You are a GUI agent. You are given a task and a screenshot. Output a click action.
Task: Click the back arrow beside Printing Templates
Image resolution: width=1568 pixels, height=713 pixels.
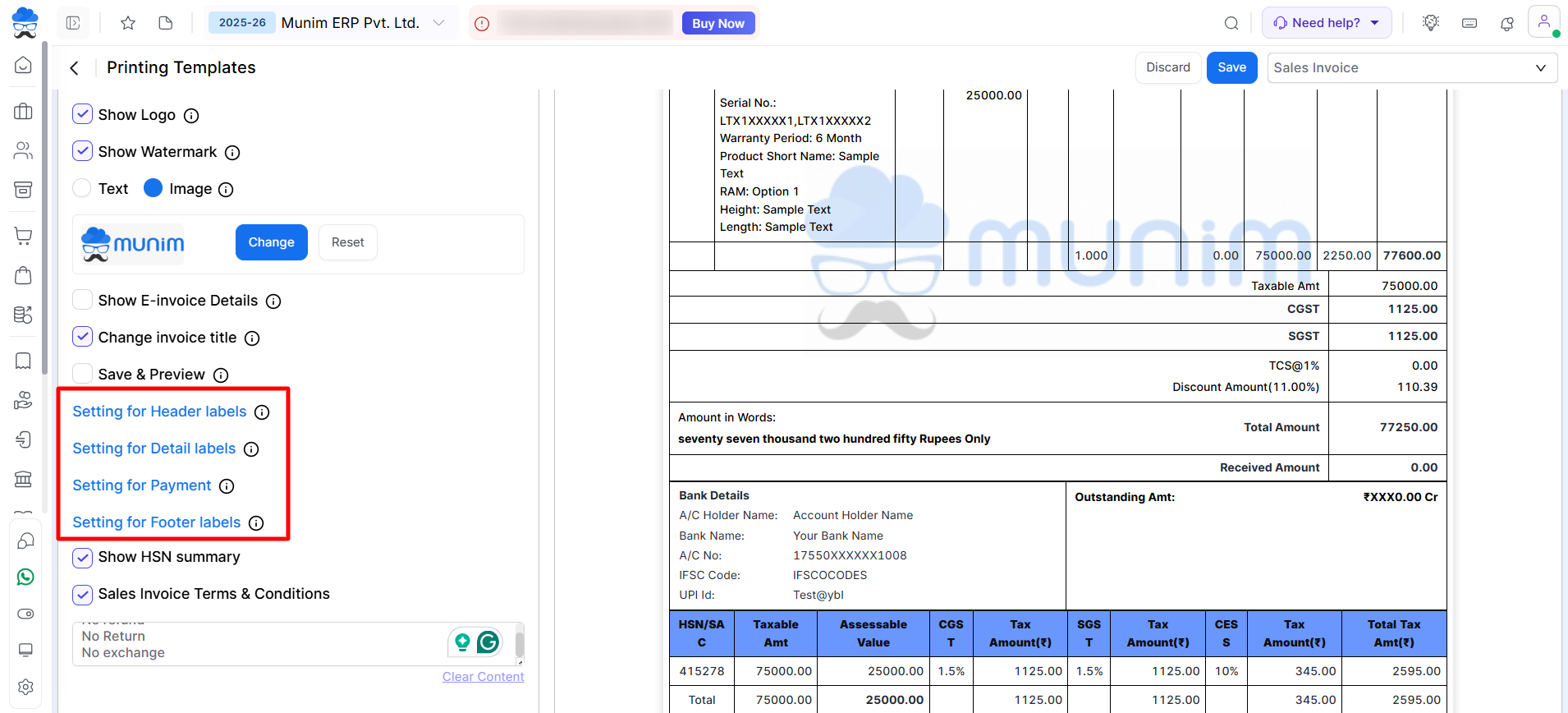tap(75, 68)
